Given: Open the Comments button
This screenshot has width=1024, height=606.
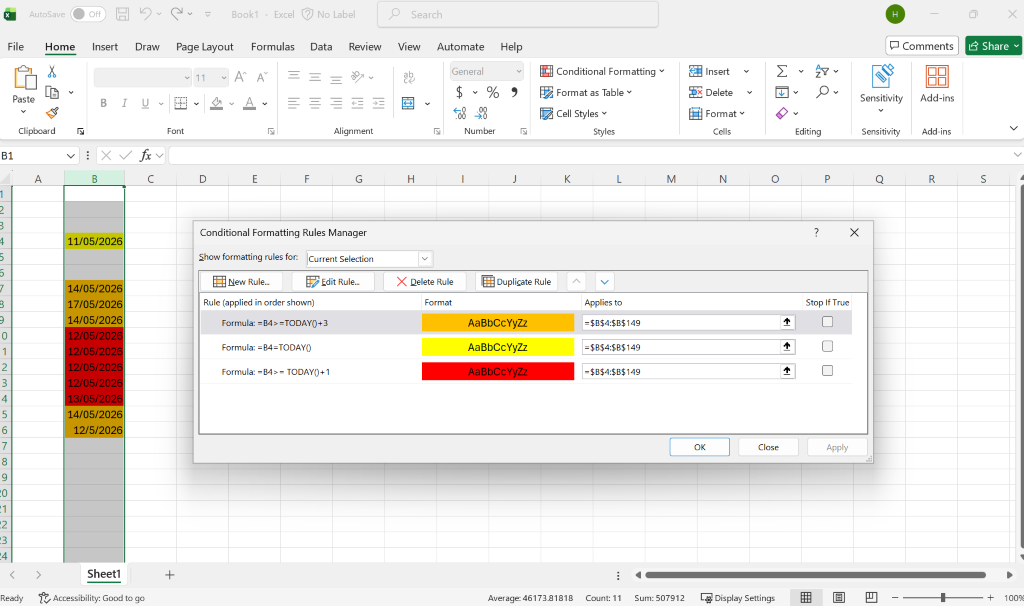Looking at the screenshot, I should pos(921,46).
